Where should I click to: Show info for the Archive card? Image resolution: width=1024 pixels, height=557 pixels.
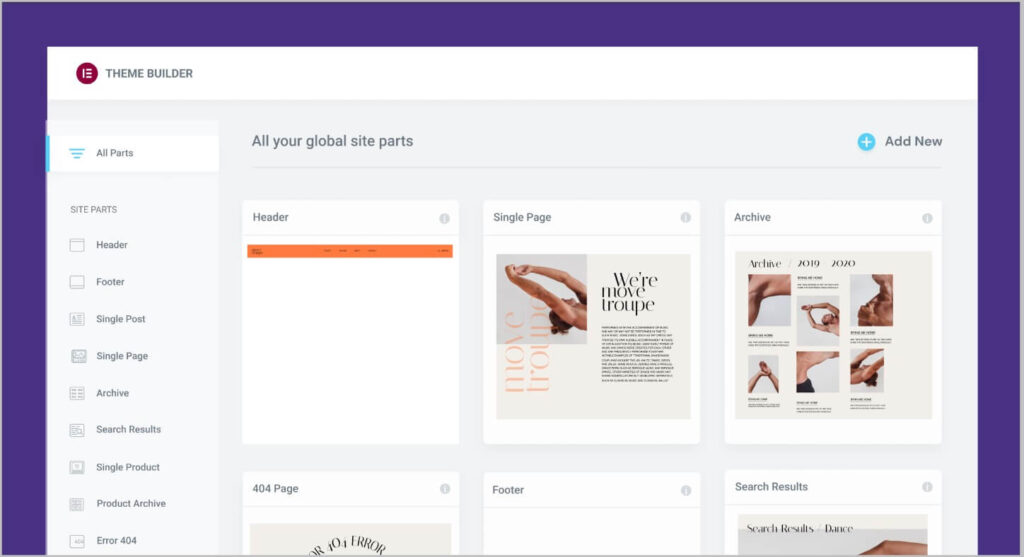coord(927,218)
